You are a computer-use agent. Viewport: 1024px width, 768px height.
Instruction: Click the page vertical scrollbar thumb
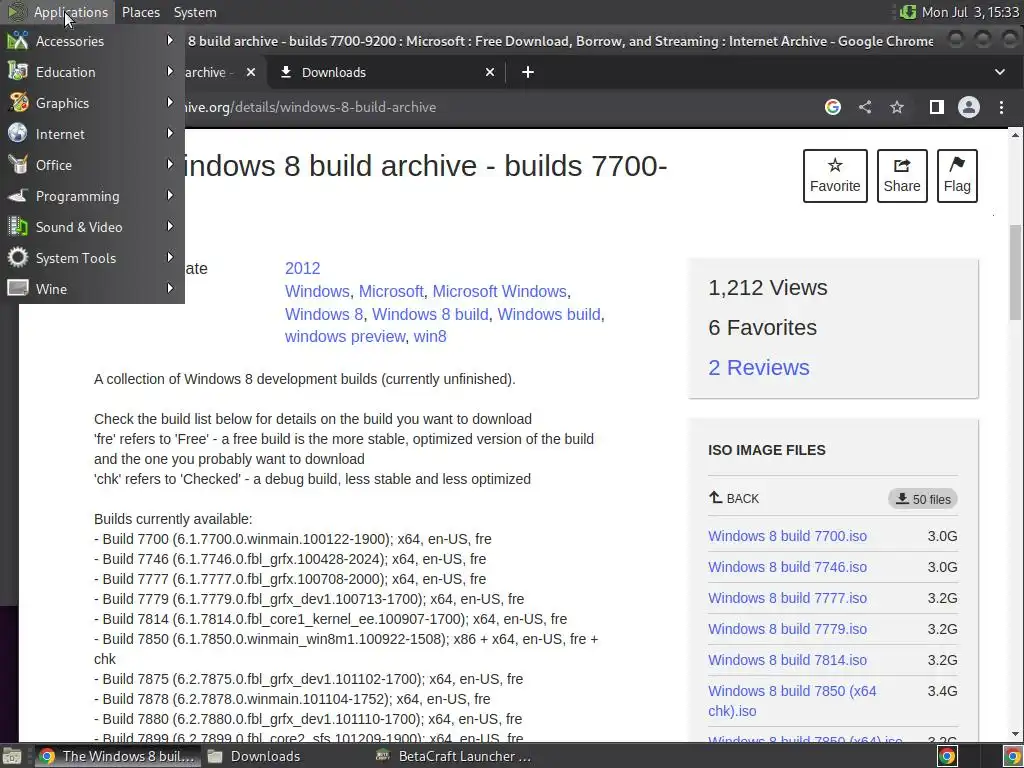1015,273
